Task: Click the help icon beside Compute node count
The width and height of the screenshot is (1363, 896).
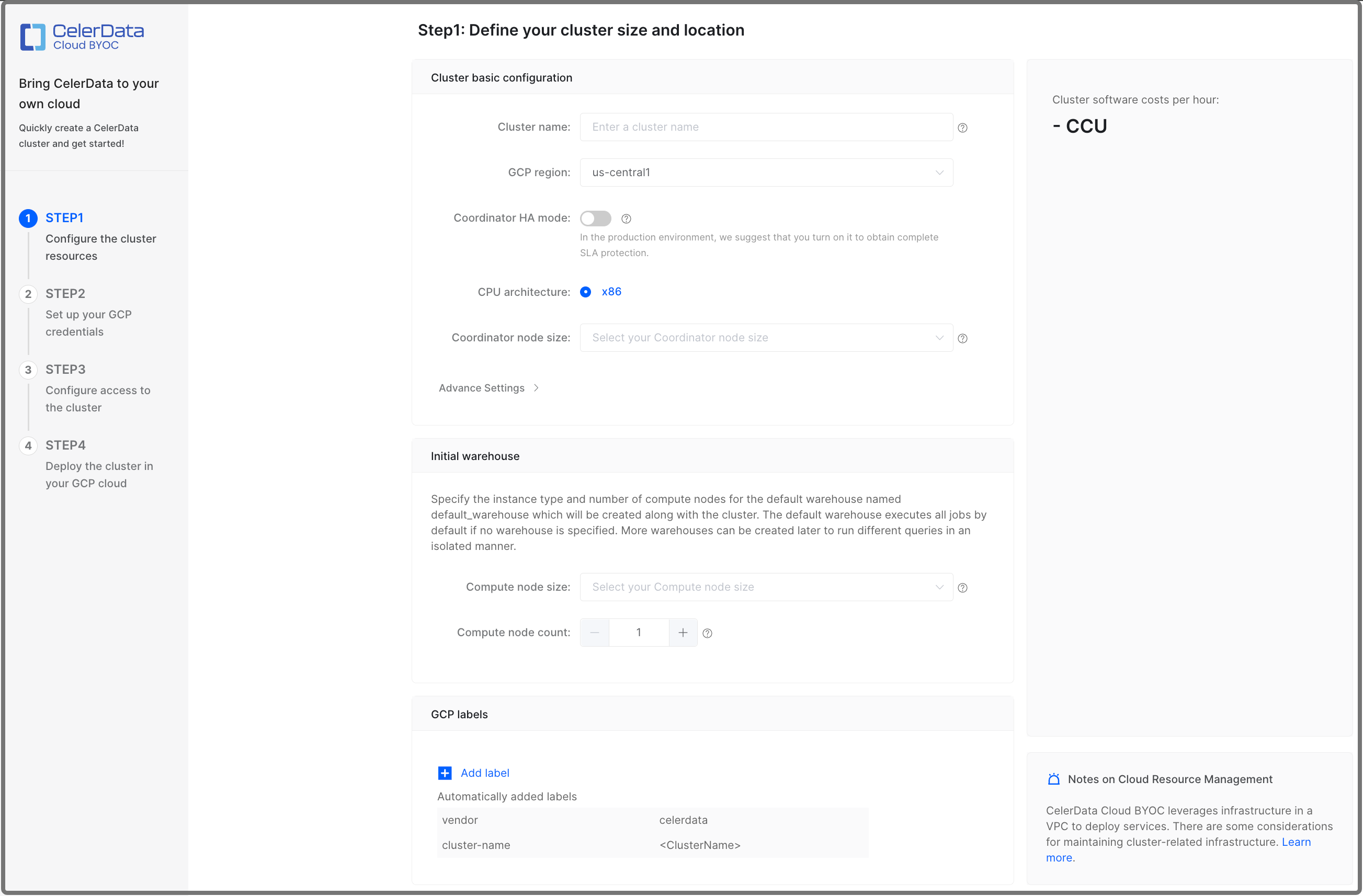Action: 708,633
